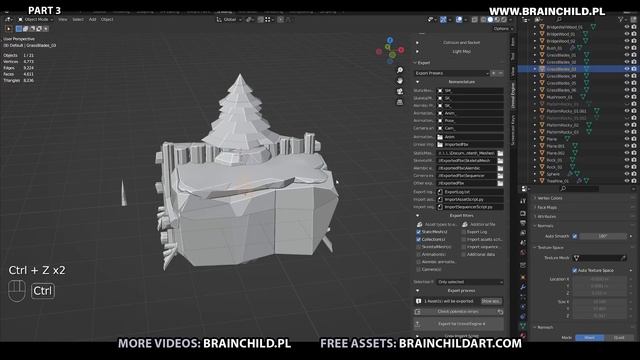The height and width of the screenshot is (360, 640).
Task: Toggle the Auto Smooth checkbox
Action: (x=575, y=236)
